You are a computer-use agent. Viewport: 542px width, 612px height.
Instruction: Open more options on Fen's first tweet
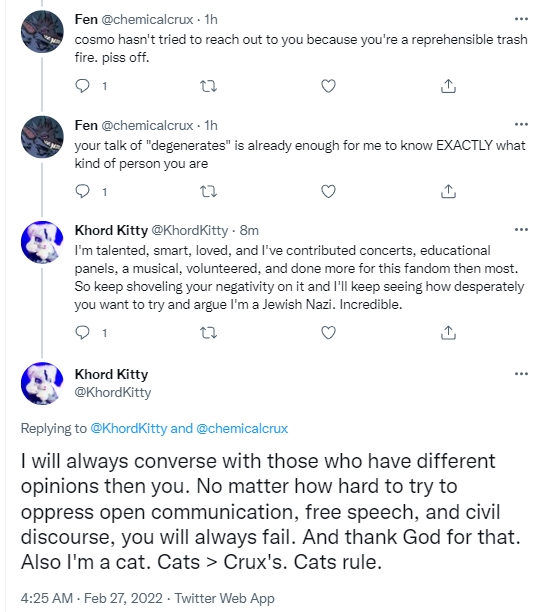click(521, 19)
